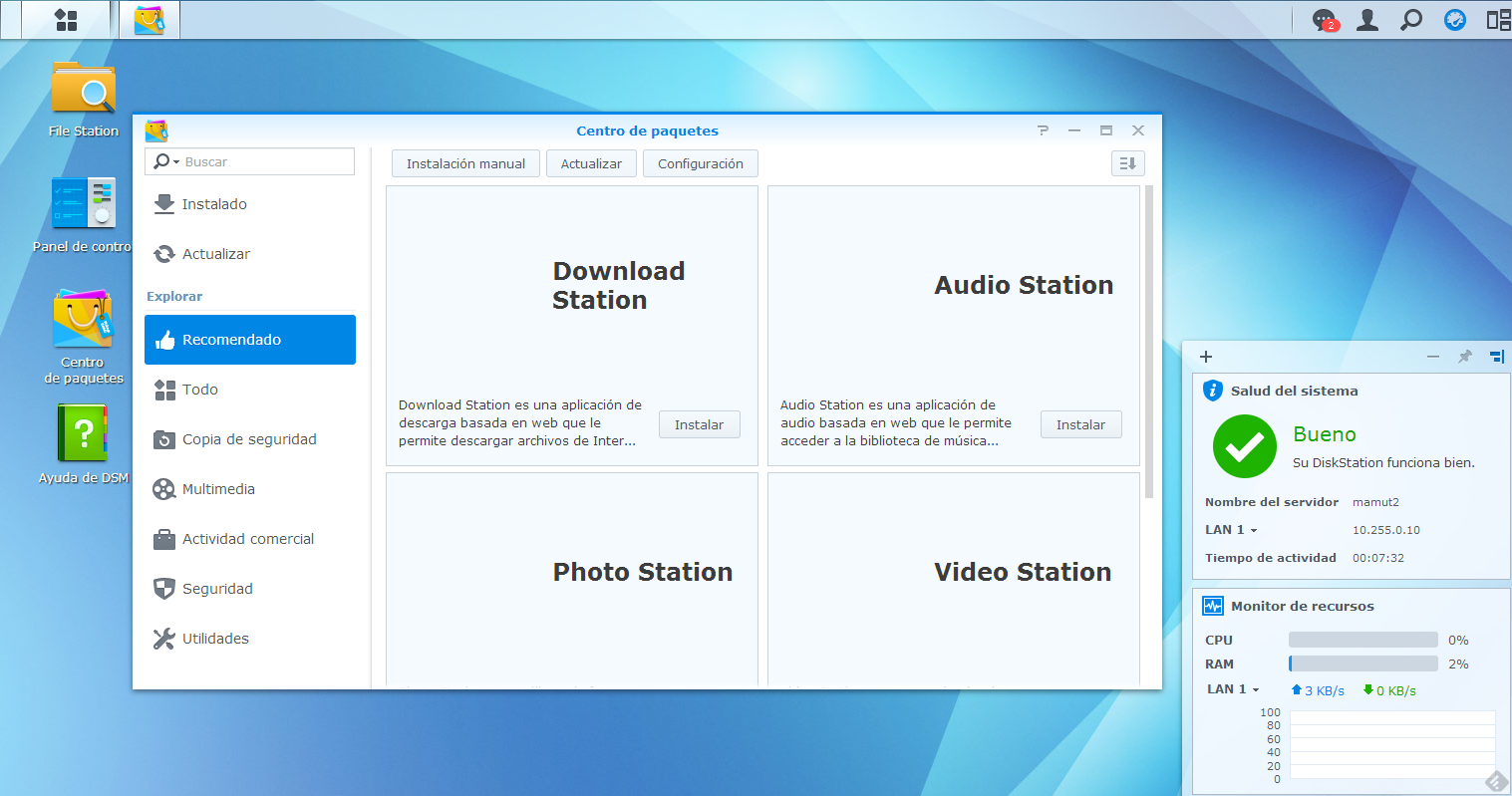This screenshot has width=1512, height=796.
Task: Click the sort order icon button
Action: click(x=1128, y=163)
